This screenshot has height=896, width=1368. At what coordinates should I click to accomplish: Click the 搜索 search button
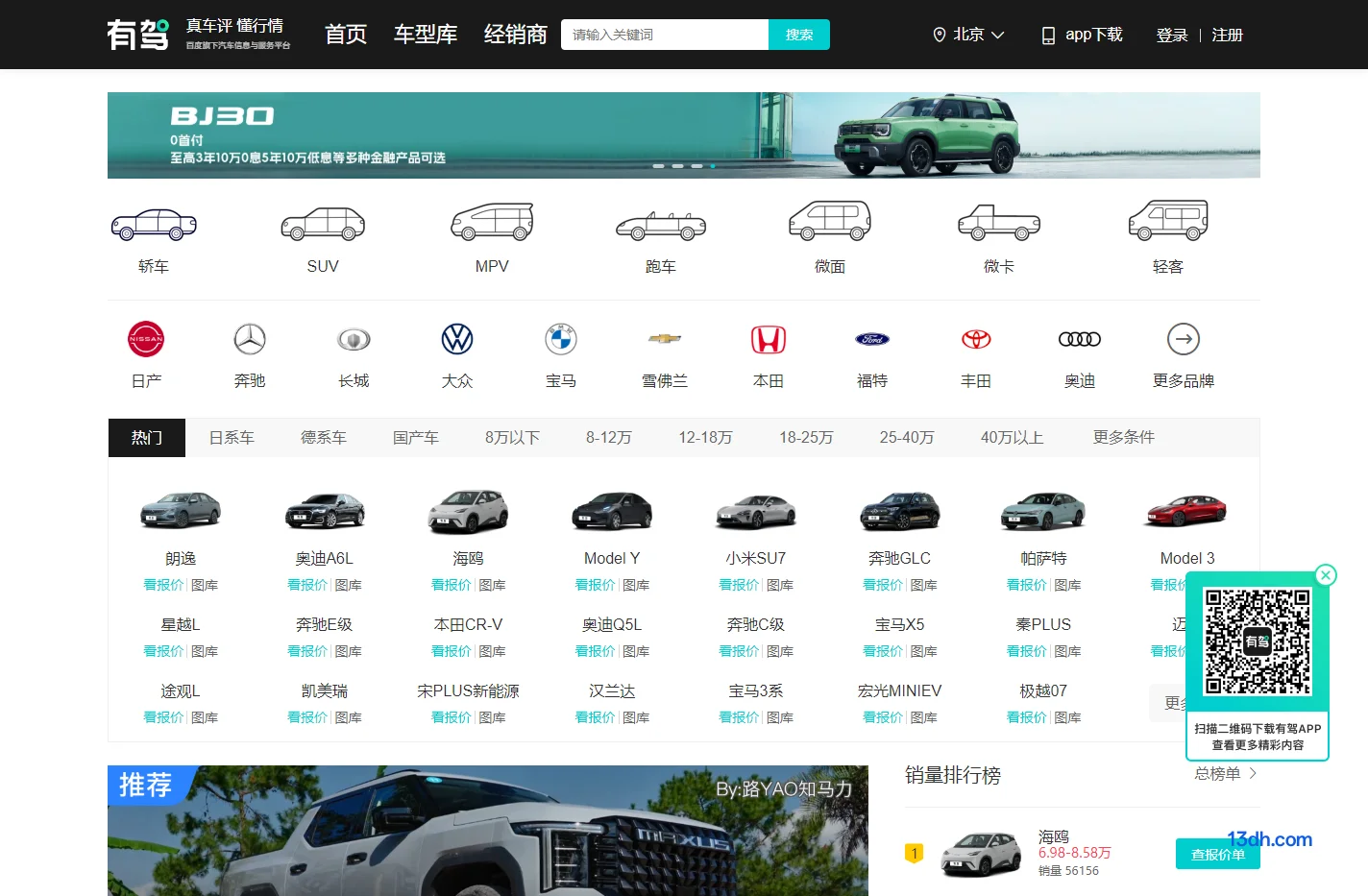point(799,35)
